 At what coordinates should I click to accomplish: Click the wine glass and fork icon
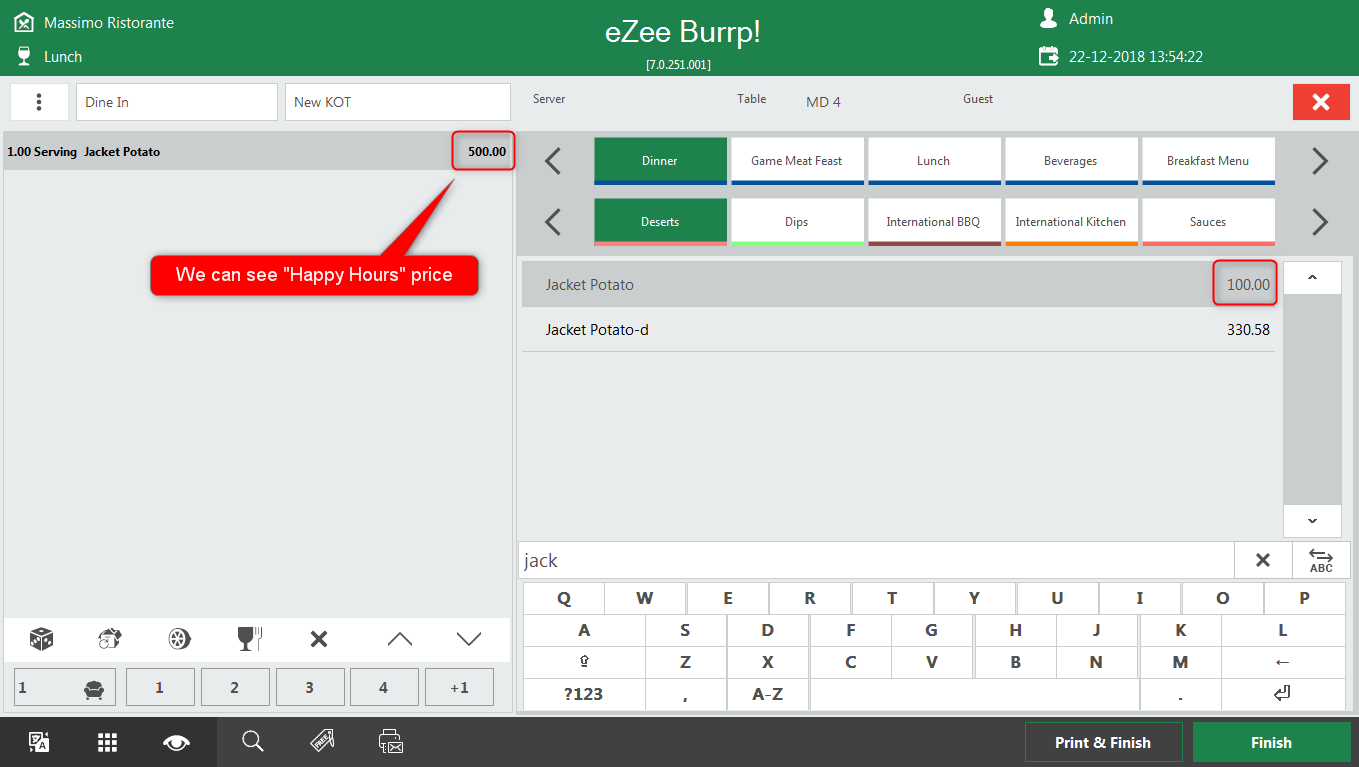[x=249, y=639]
